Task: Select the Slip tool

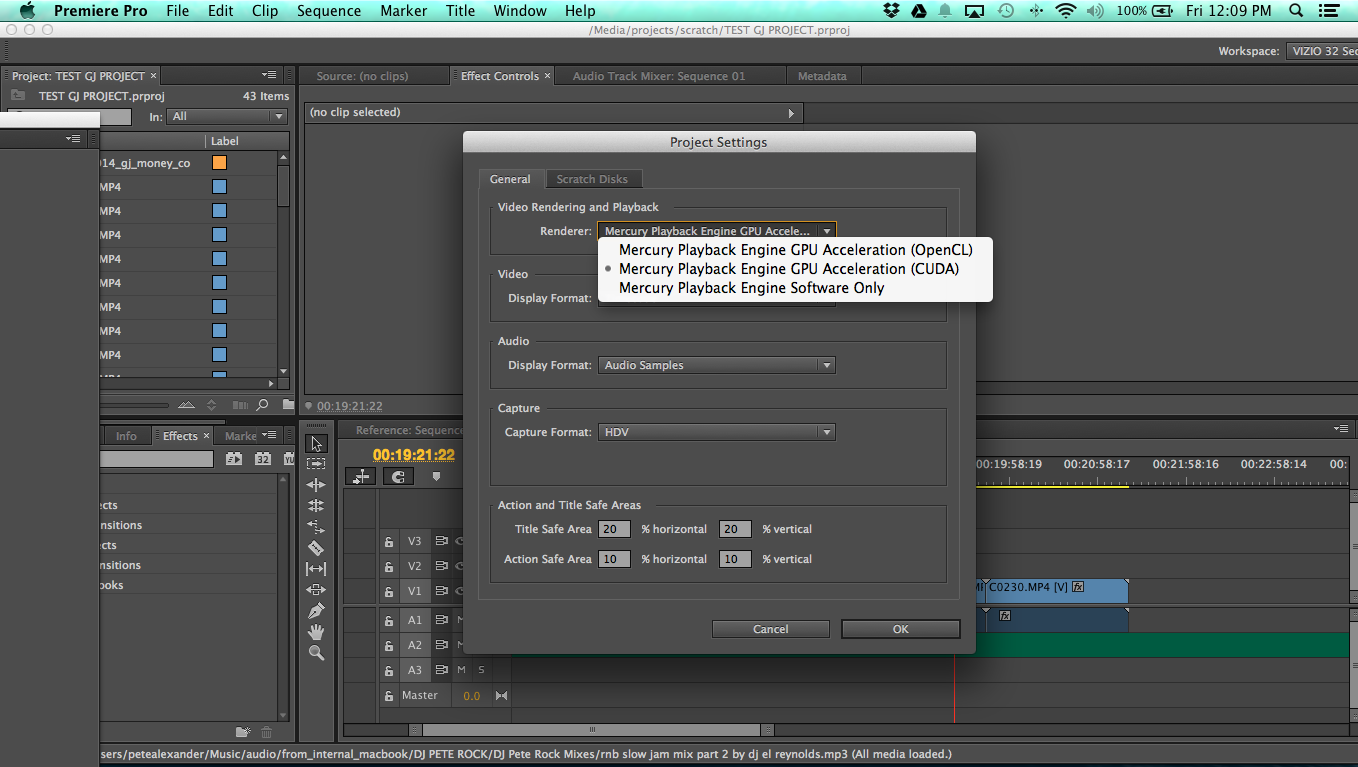Action: pos(316,569)
